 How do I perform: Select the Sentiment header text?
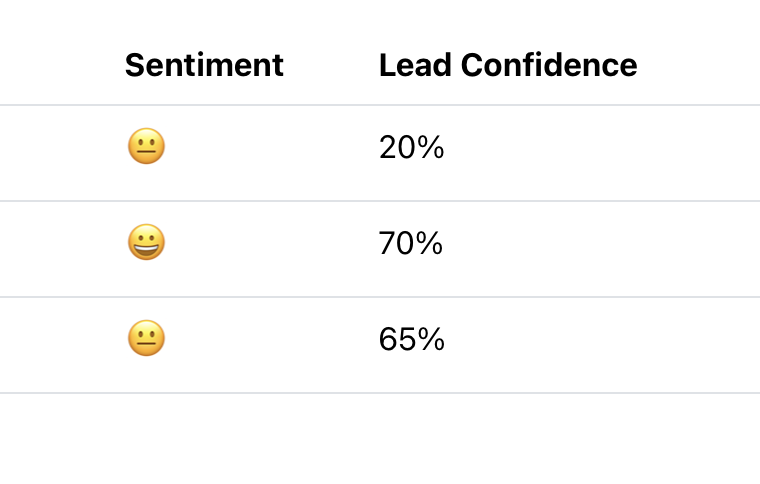[204, 65]
